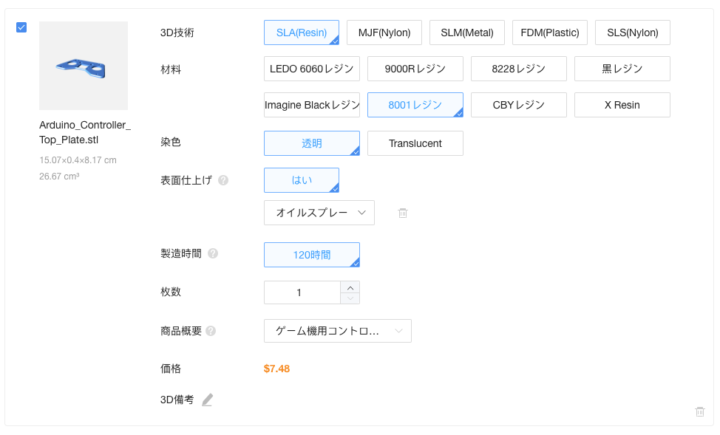Choose the Translucent dyeing option
The width and height of the screenshot is (720, 435).
coord(415,144)
